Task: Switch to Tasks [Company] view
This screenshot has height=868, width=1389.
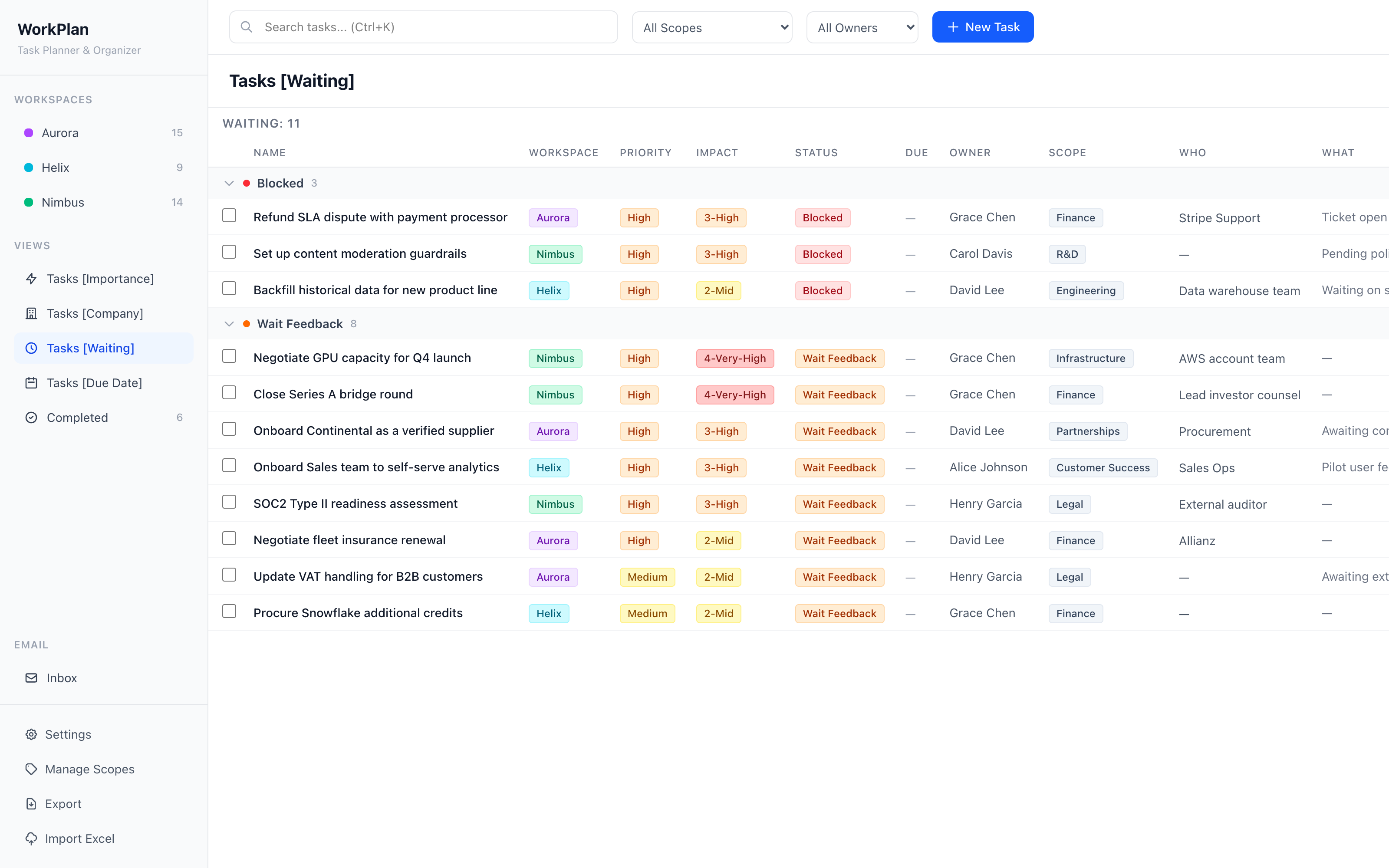Action: (104, 313)
